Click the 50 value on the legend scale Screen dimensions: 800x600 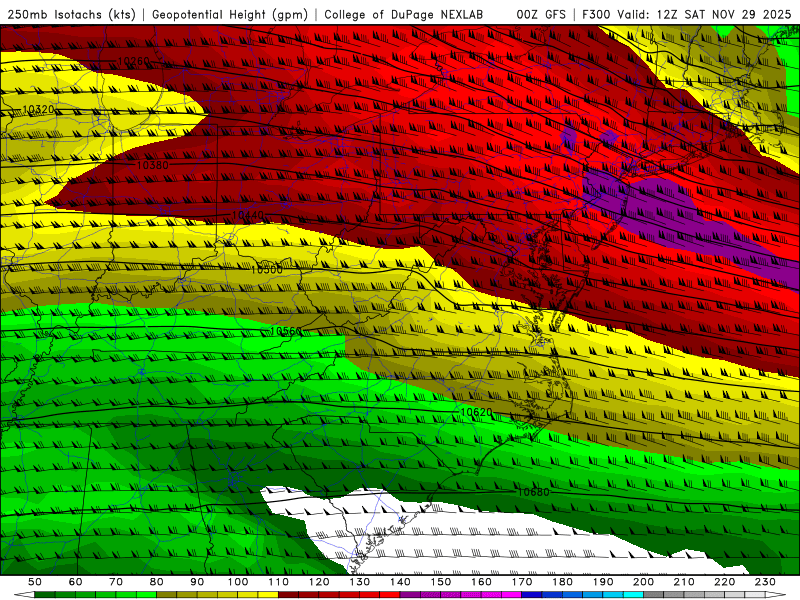pyautogui.click(x=35, y=582)
